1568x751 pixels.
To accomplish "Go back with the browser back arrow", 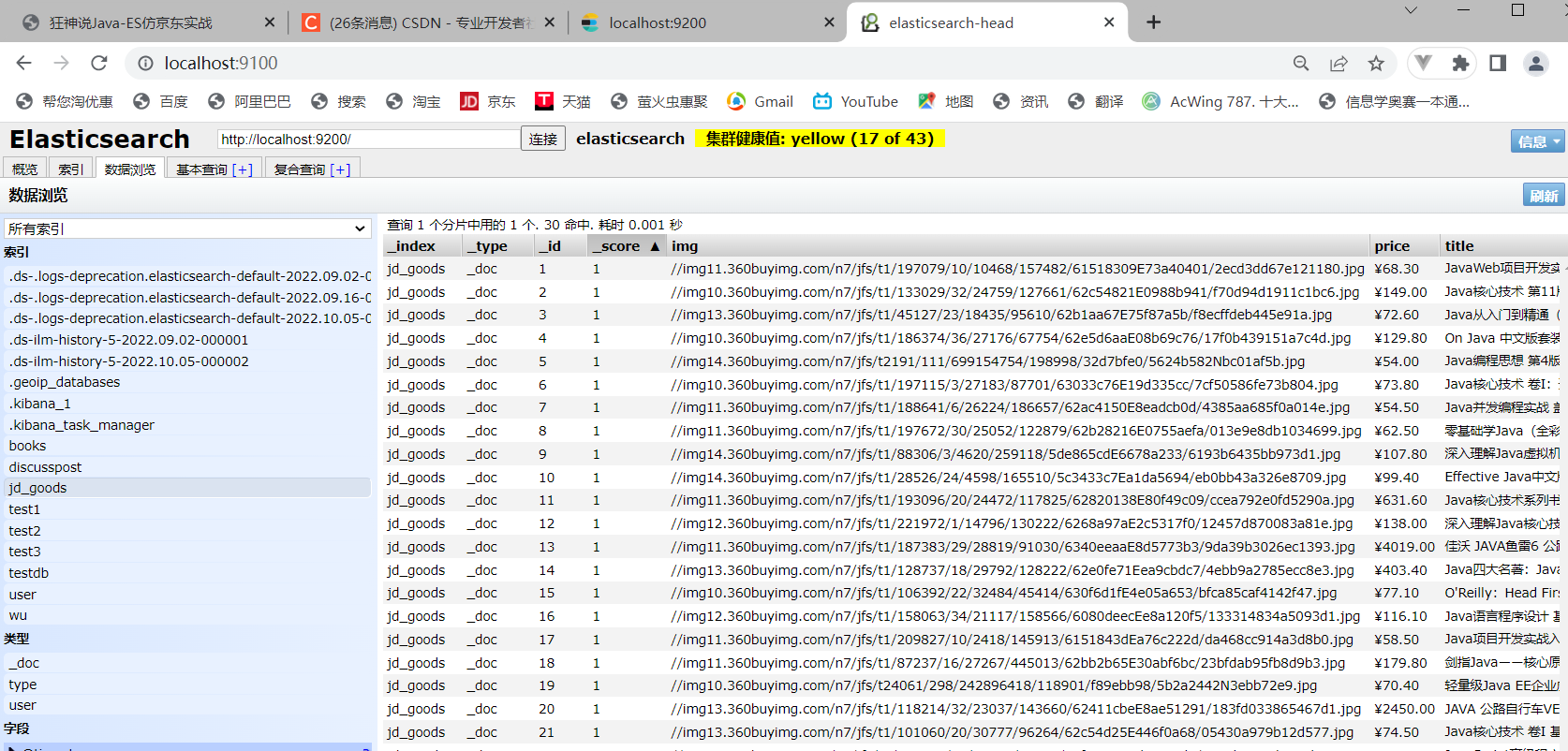I will click(x=24, y=63).
